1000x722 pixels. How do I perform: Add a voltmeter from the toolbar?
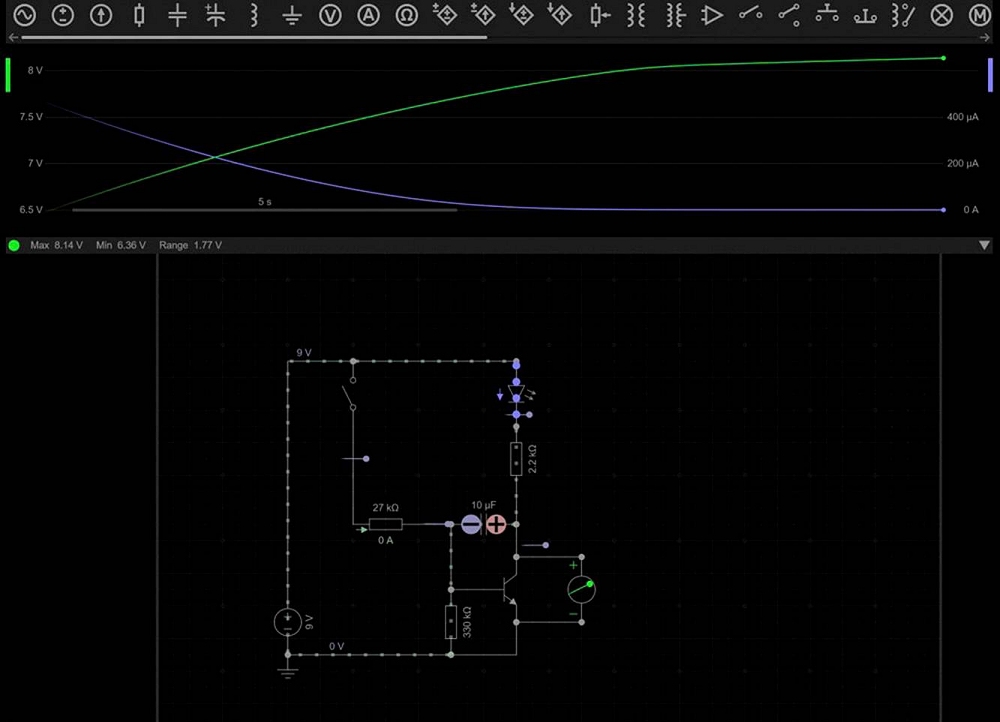331,15
